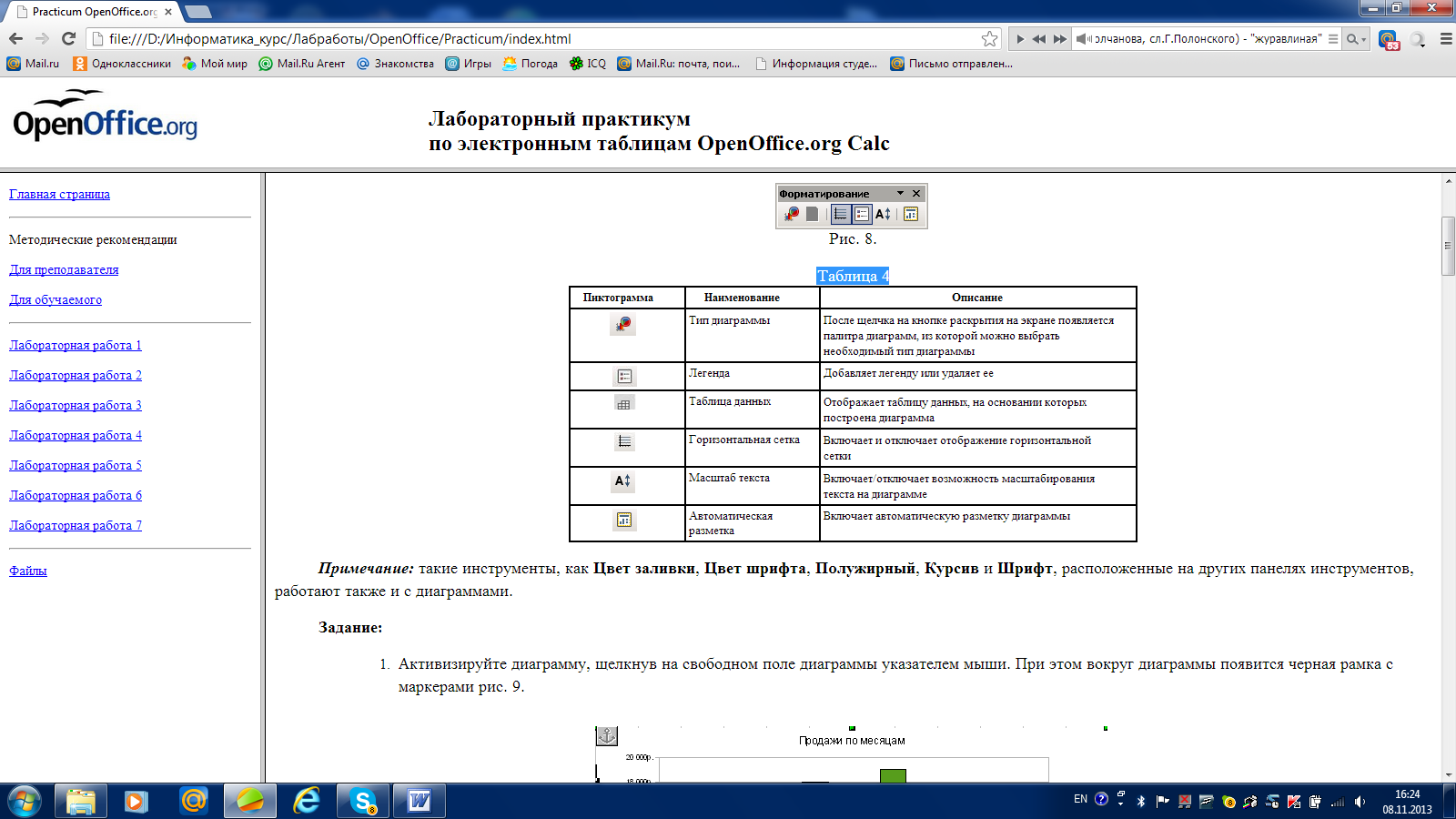Open the Мой мир bookmark
This screenshot has width=1456, height=819.
tap(215, 64)
